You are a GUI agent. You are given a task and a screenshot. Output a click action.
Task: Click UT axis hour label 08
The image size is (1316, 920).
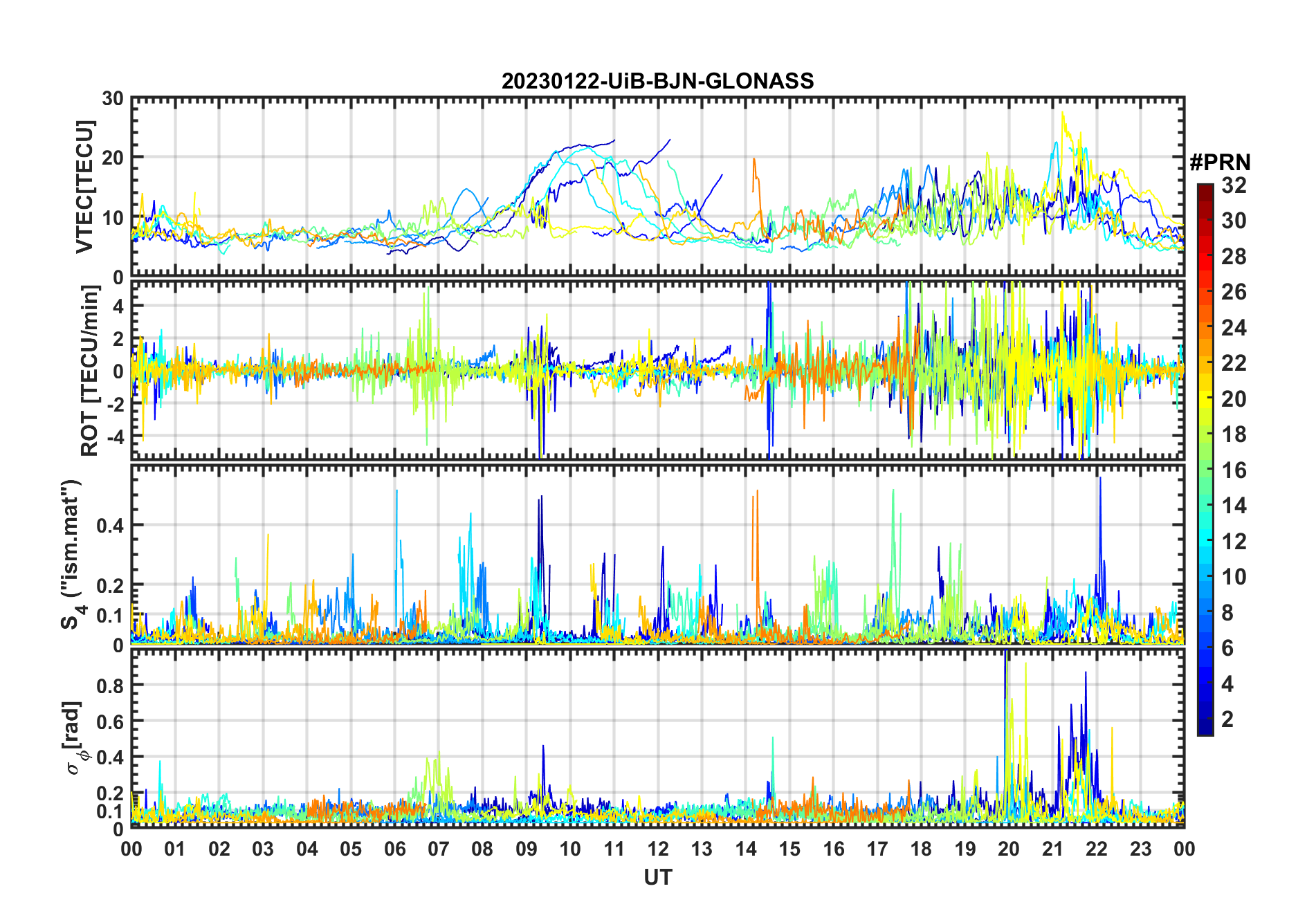click(x=482, y=849)
